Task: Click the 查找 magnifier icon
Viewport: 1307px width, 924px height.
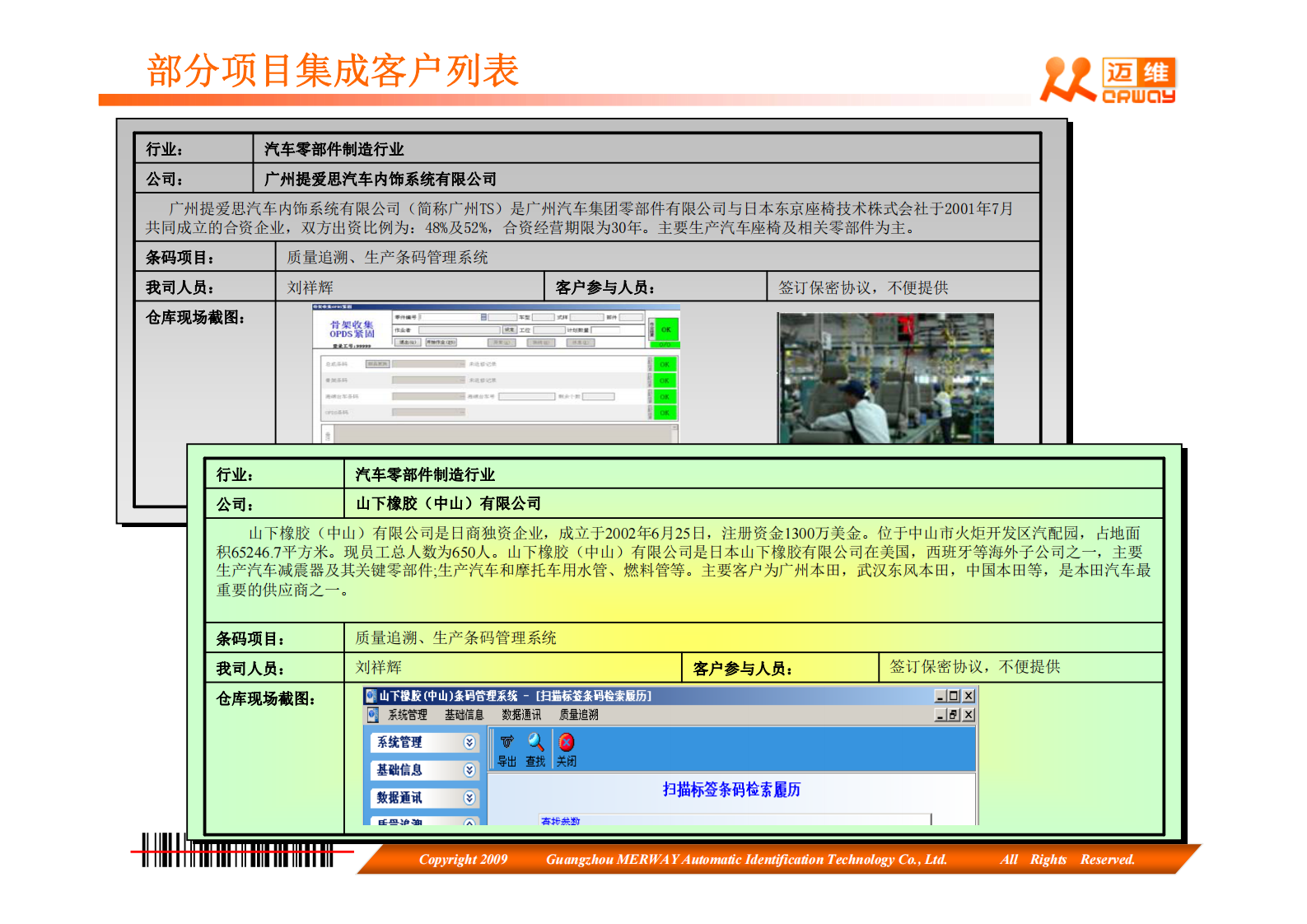Action: click(x=535, y=742)
